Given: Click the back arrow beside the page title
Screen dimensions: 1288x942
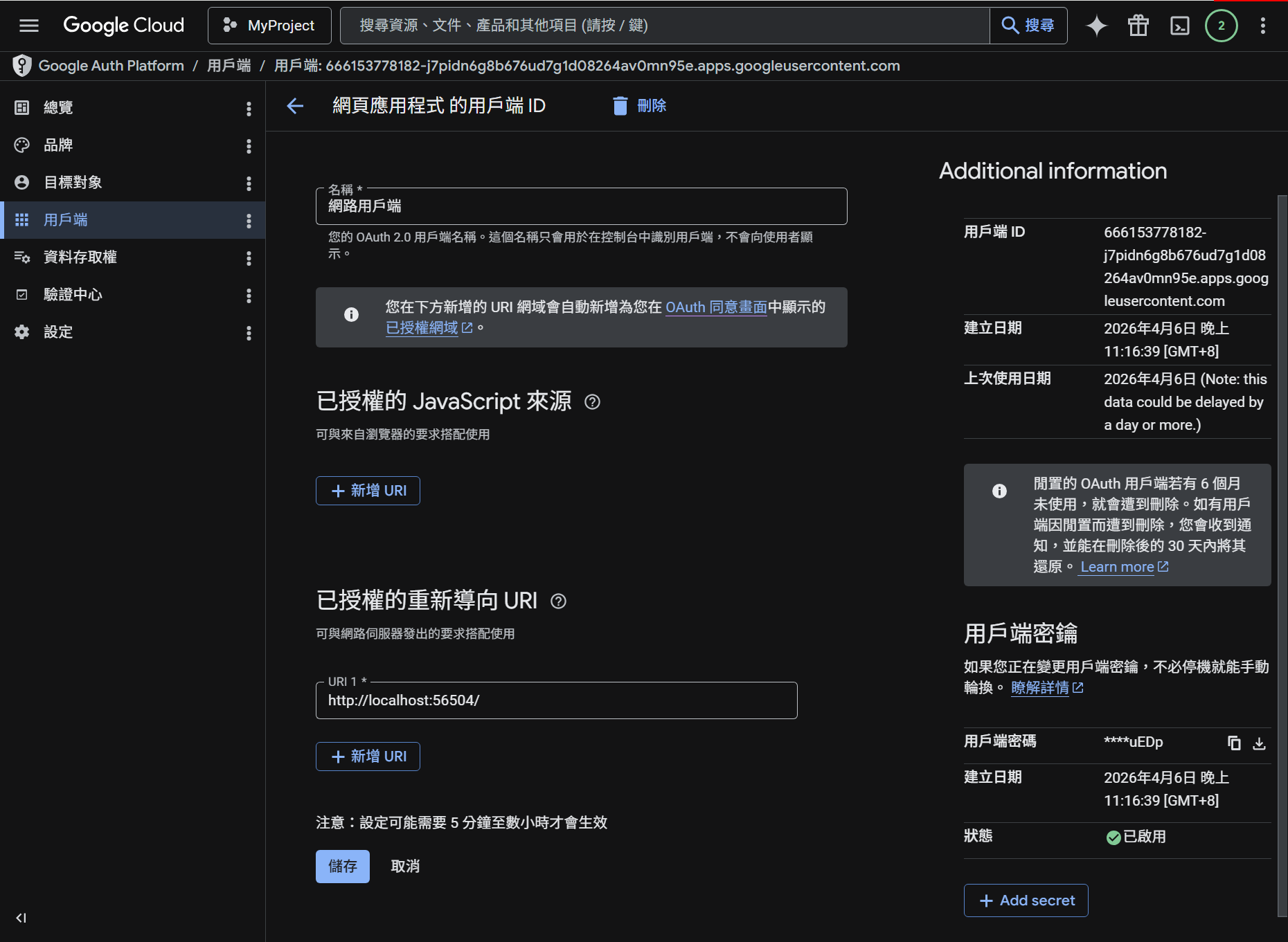Looking at the screenshot, I should [295, 106].
